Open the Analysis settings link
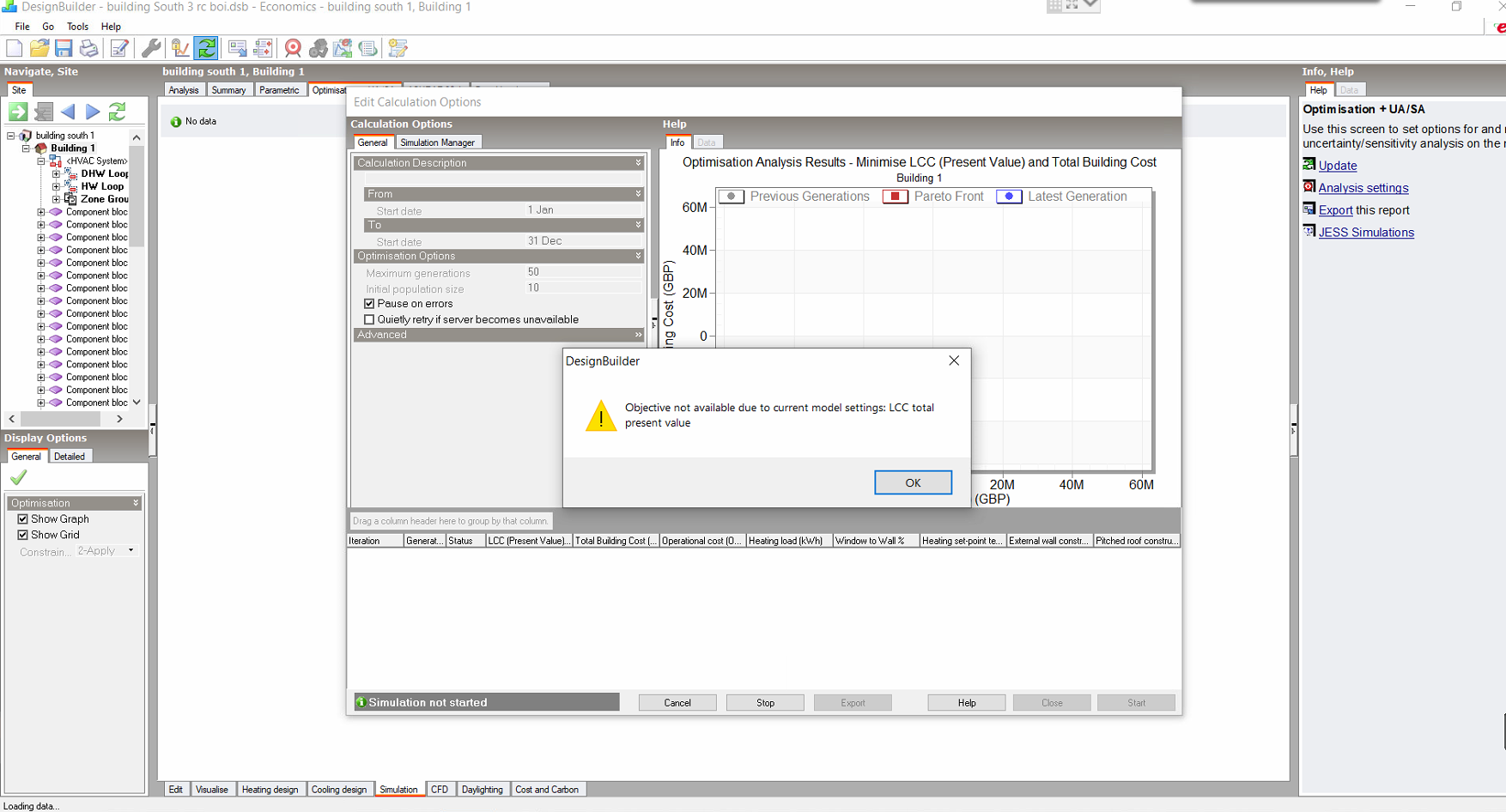The height and width of the screenshot is (812, 1506). (1363, 188)
